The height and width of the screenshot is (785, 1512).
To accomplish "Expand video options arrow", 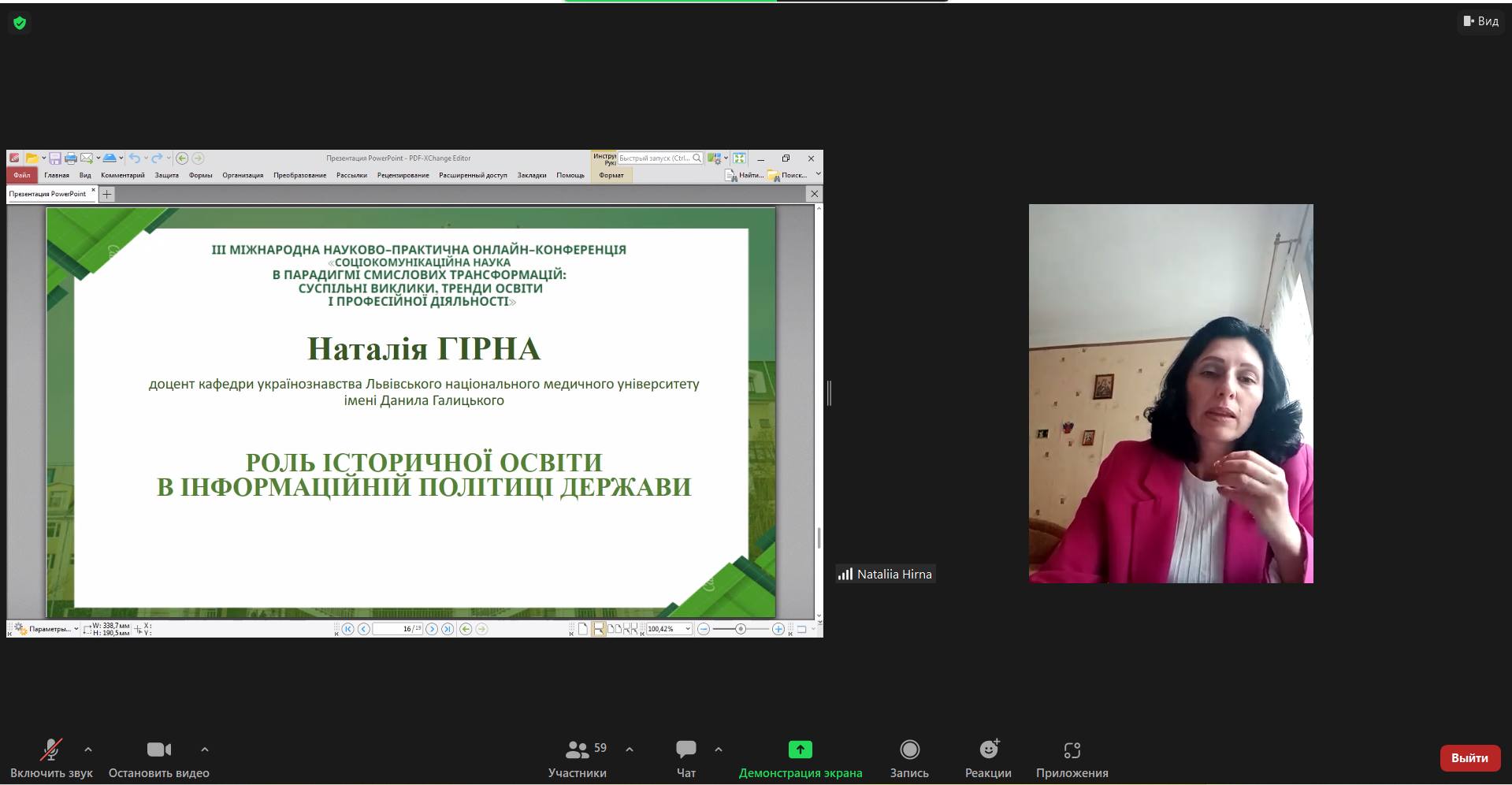I will tap(205, 750).
